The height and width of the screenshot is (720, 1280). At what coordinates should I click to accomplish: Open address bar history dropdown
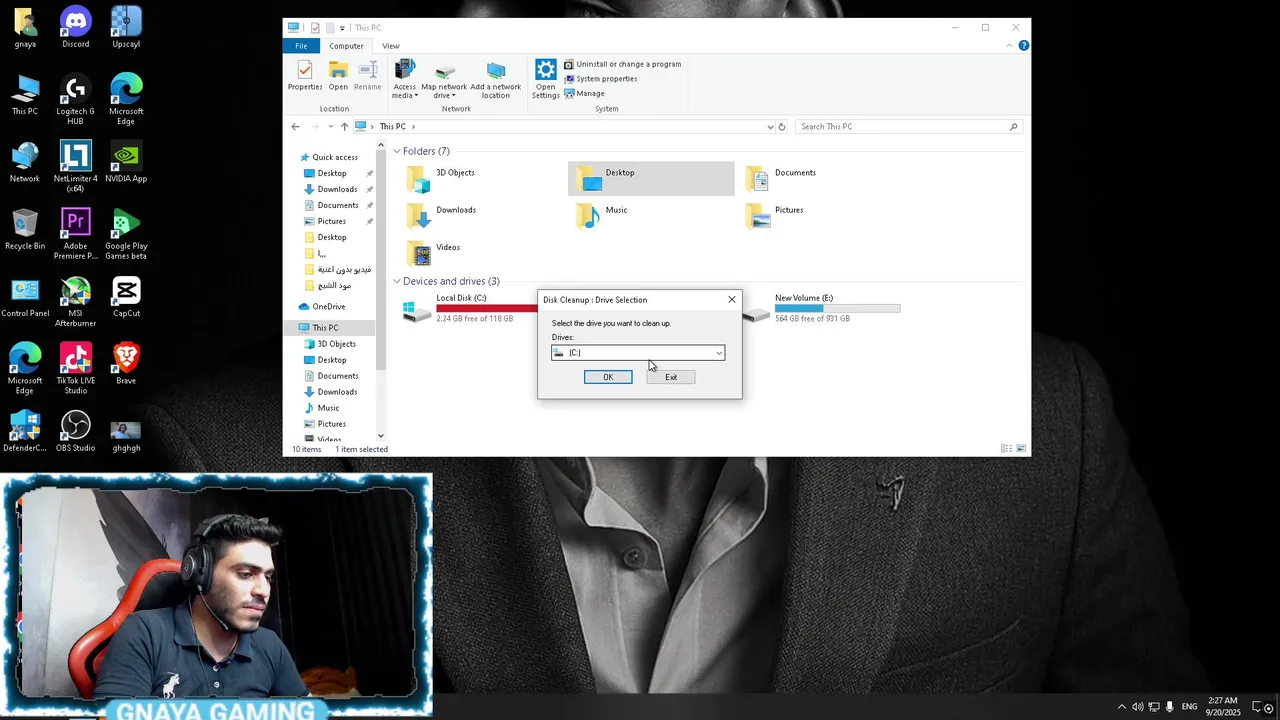point(770,127)
